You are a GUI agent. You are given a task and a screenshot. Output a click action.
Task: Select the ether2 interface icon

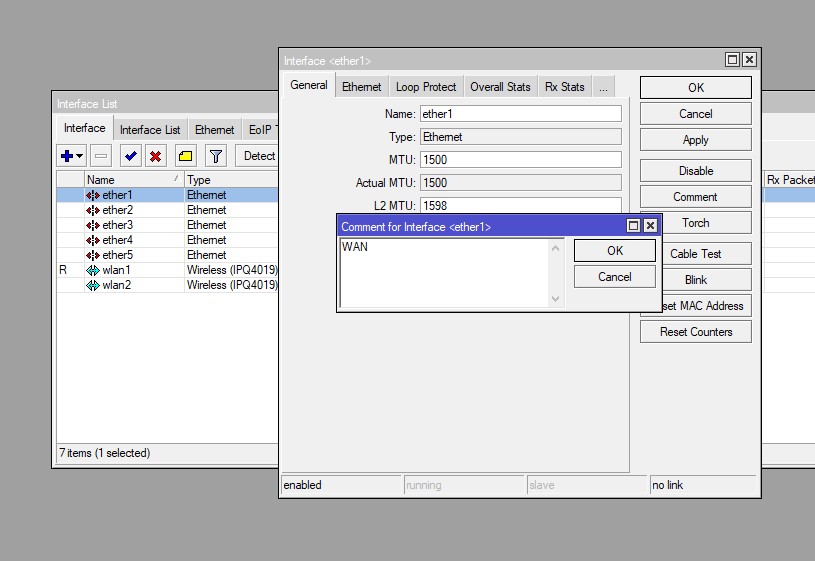click(93, 211)
